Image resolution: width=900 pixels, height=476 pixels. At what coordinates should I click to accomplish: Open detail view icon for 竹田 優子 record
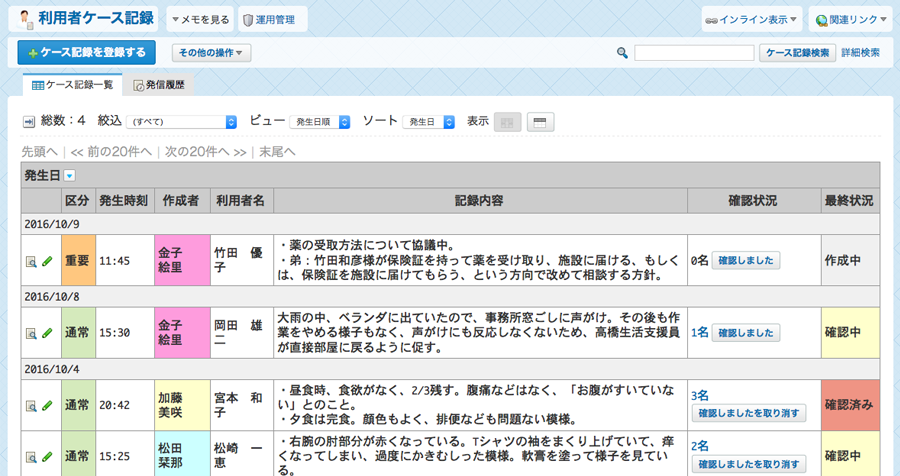click(31, 261)
